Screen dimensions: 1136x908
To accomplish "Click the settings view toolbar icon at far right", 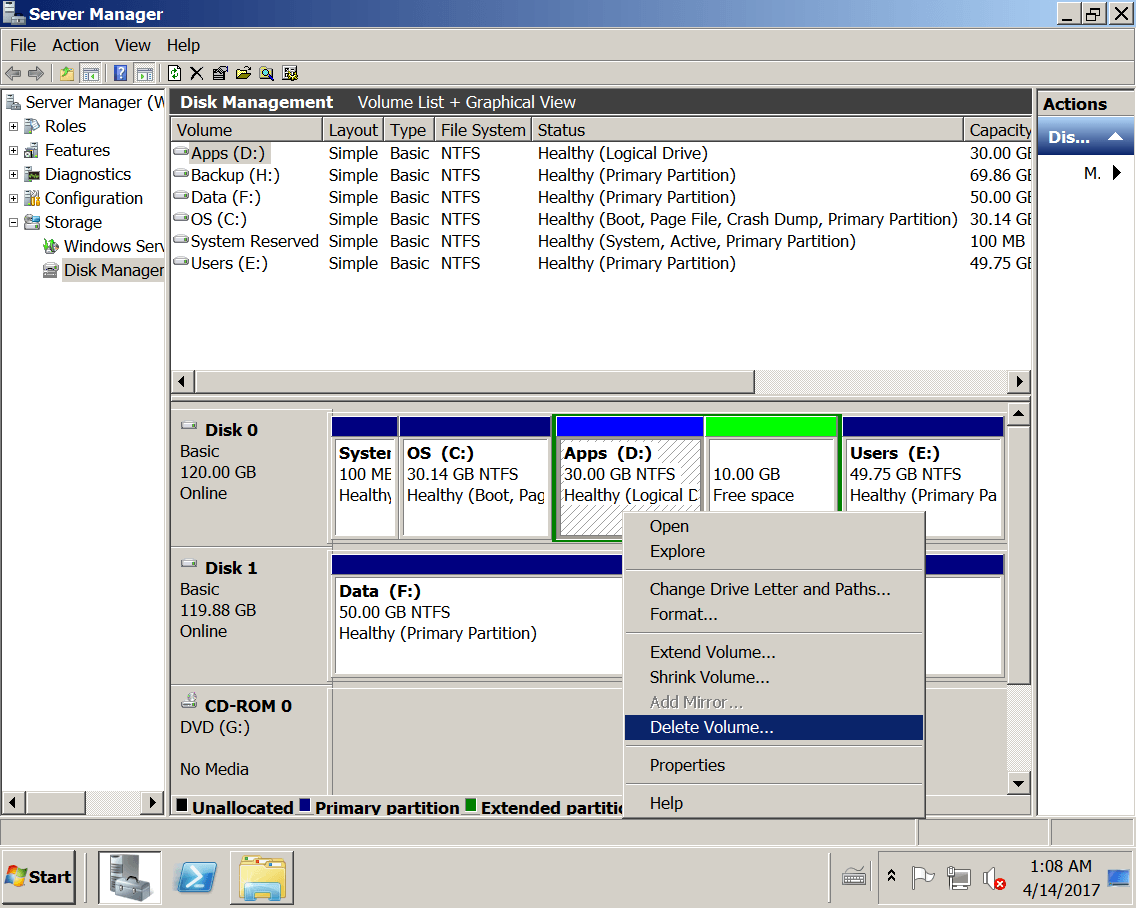I will pos(291,73).
